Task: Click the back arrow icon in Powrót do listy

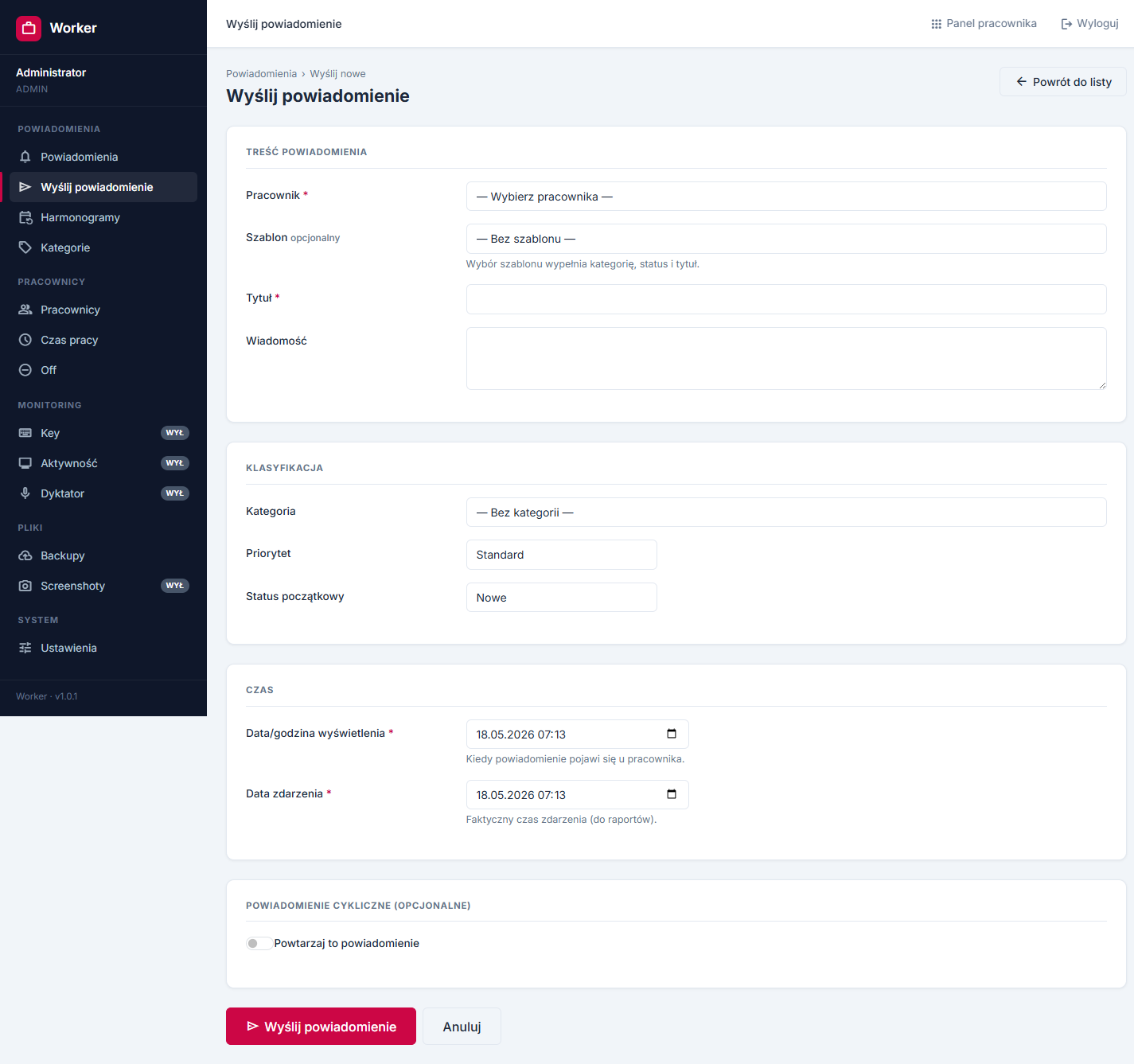Action: 1021,82
